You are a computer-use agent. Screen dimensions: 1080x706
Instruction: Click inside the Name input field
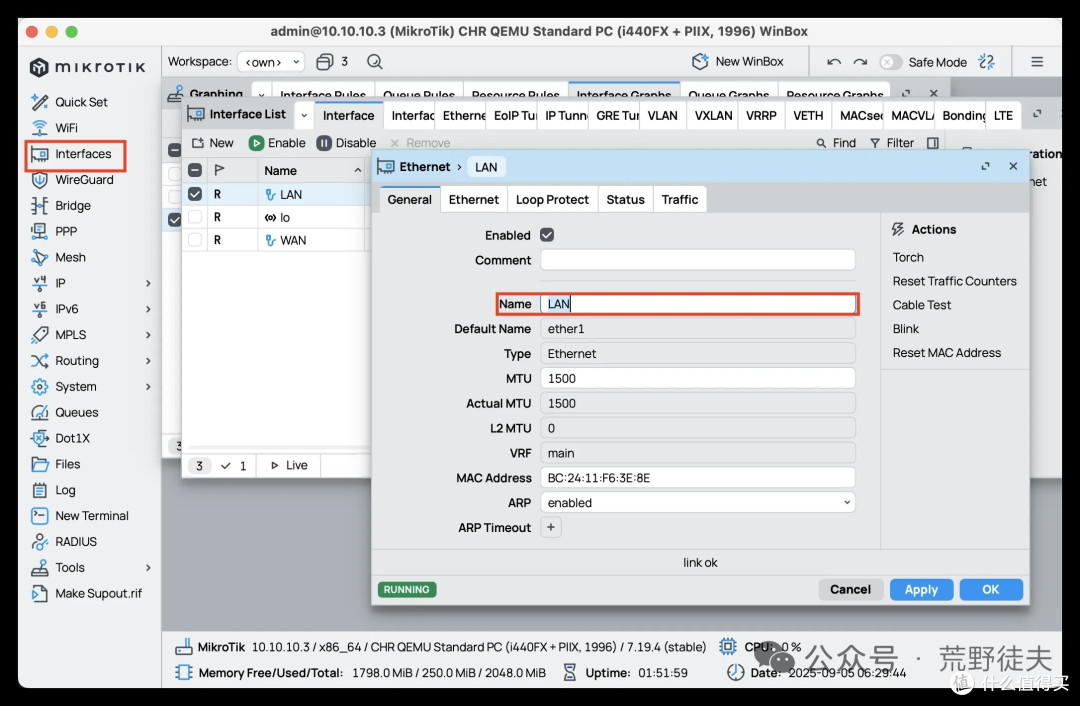[x=698, y=304]
